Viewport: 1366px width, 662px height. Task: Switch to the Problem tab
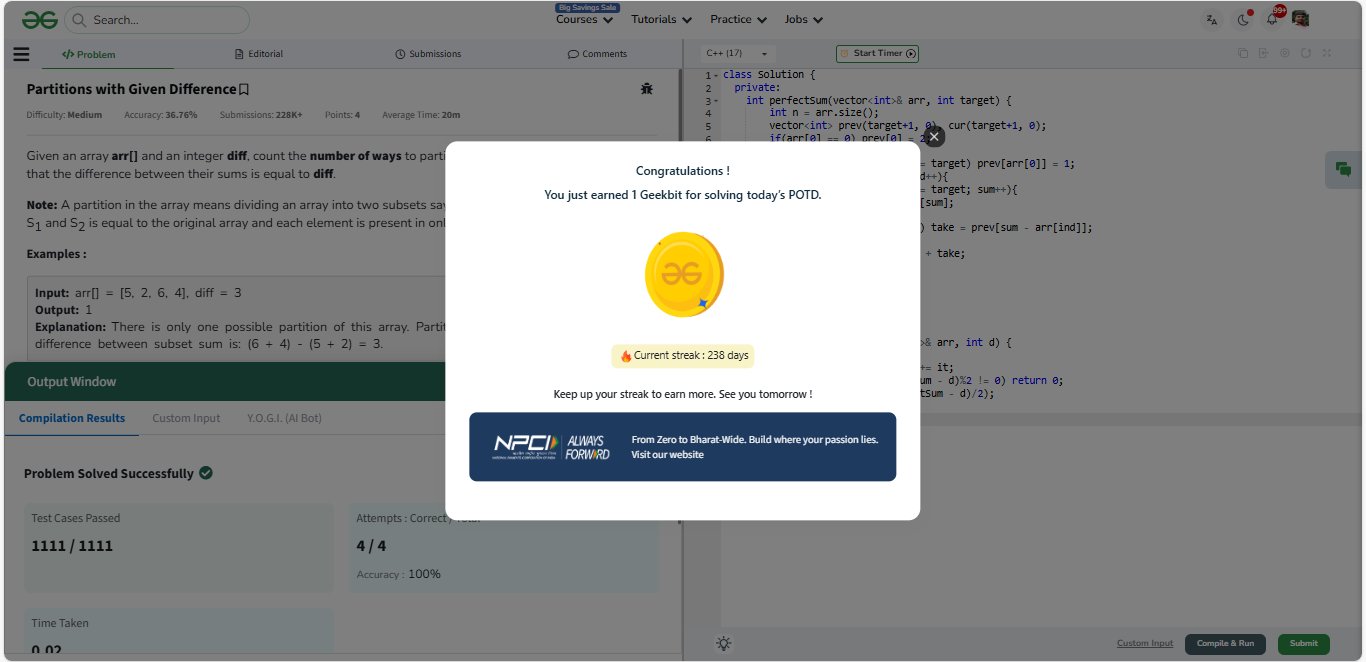click(x=88, y=54)
